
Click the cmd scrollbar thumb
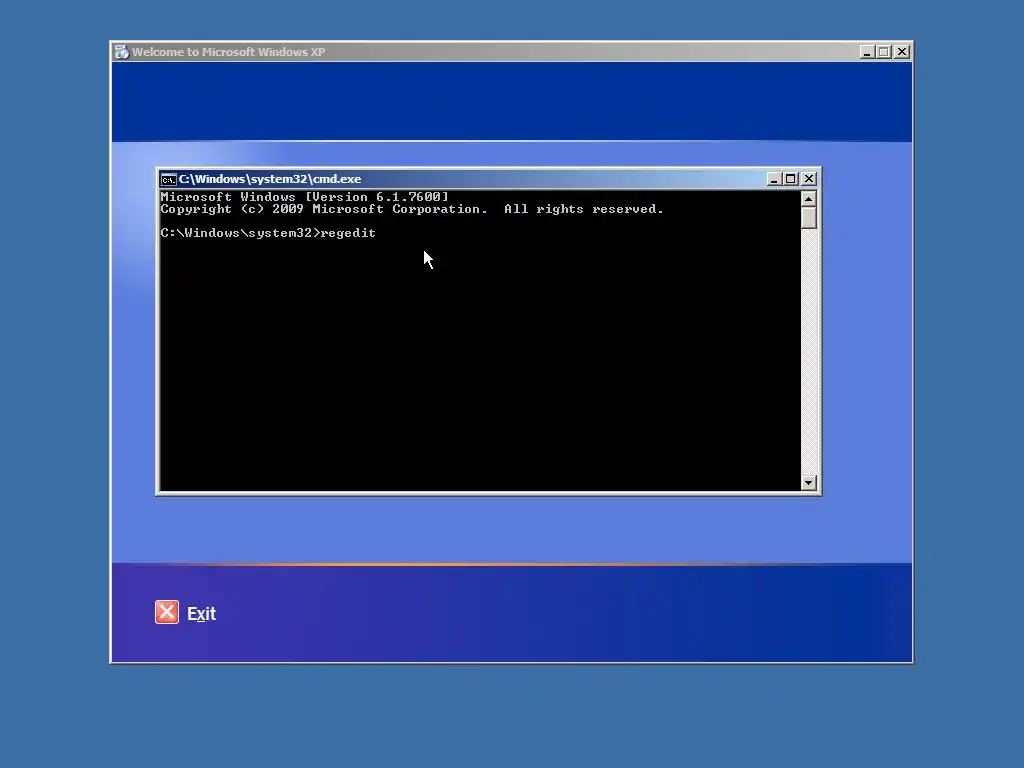pyautogui.click(x=808, y=218)
